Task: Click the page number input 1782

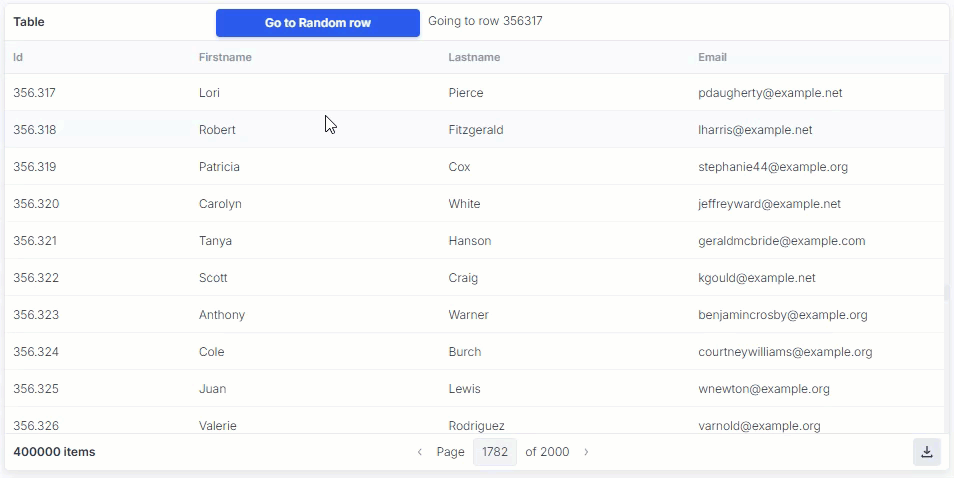Action: coord(495,452)
